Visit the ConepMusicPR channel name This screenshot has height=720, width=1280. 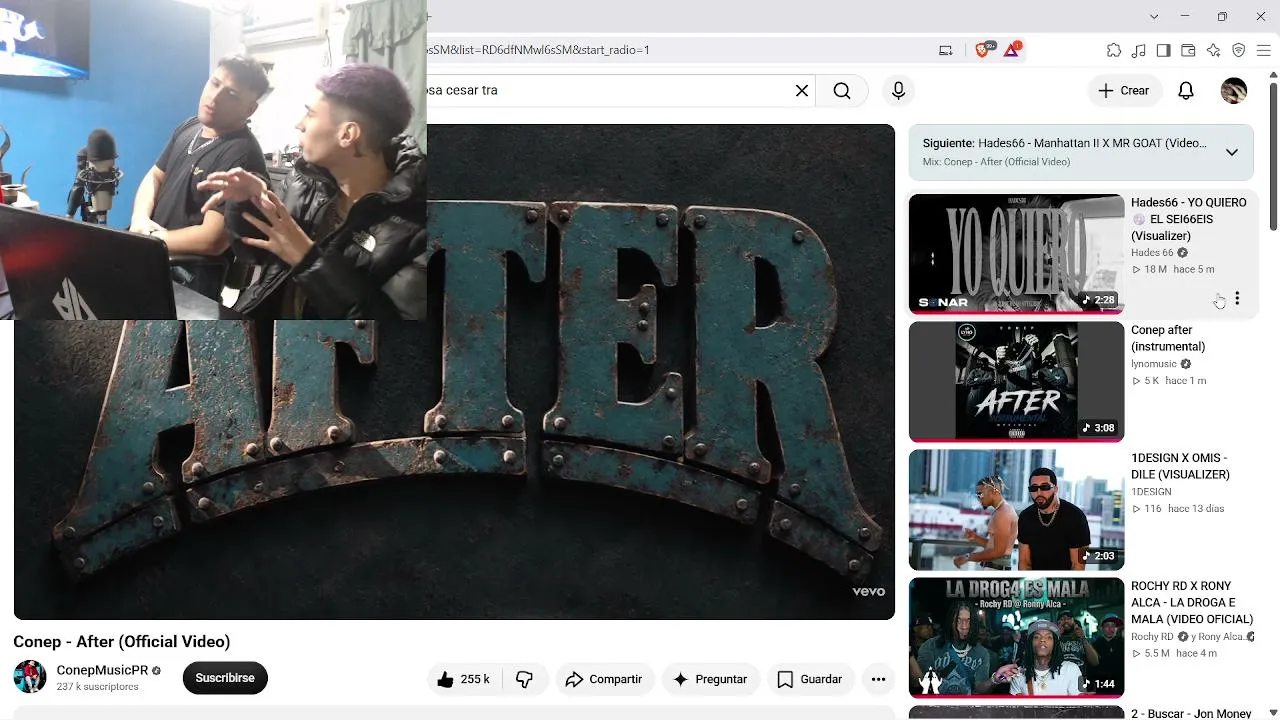point(102,670)
